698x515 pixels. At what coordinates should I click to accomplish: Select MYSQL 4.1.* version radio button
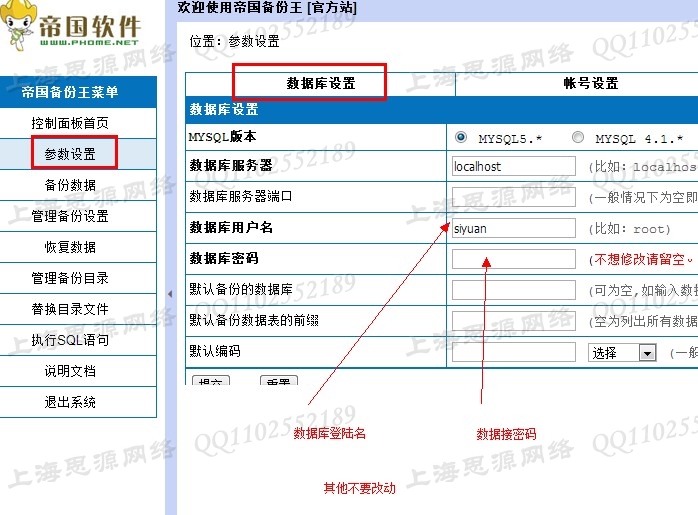point(578,137)
